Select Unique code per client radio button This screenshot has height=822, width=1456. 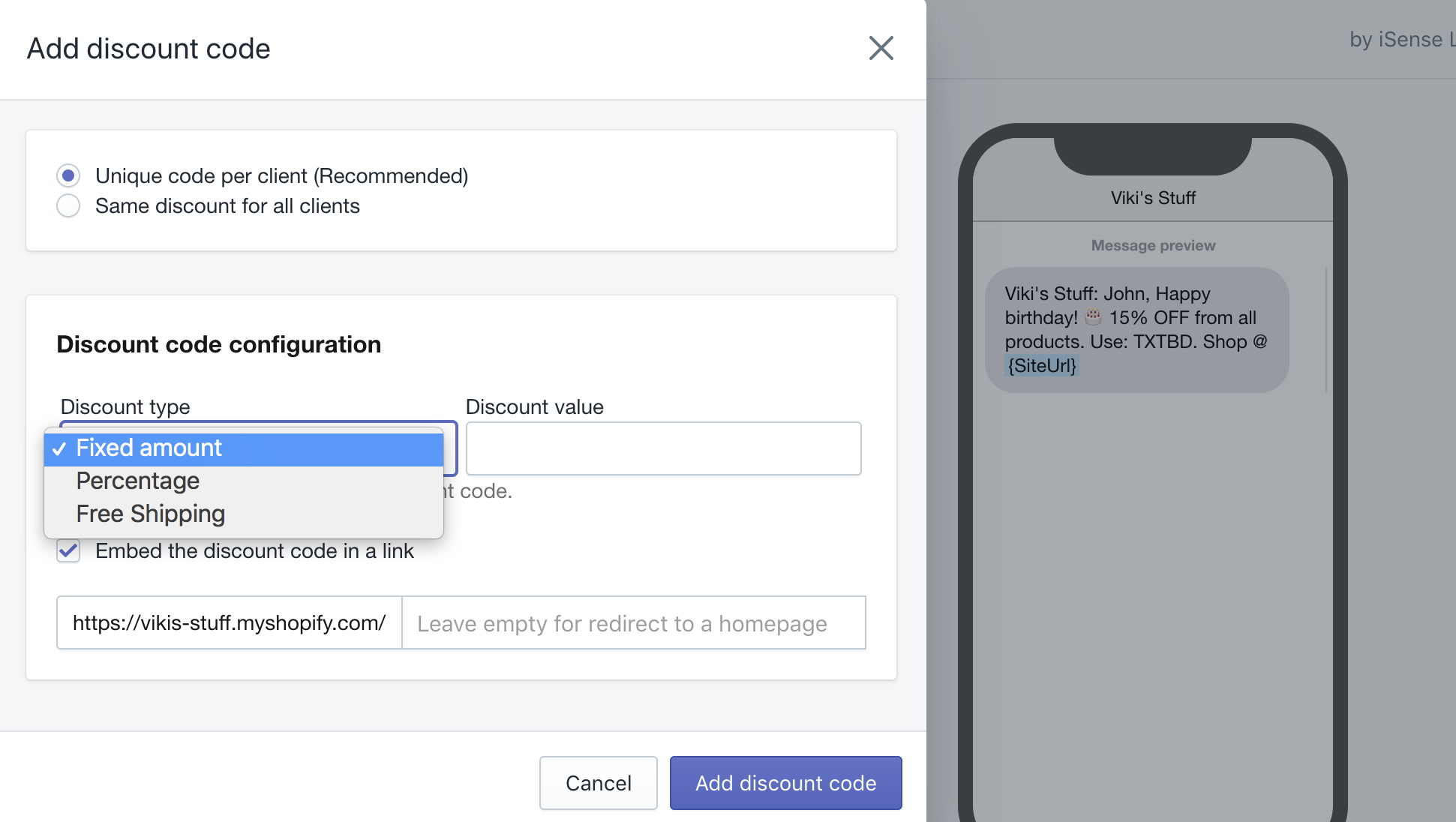68,175
